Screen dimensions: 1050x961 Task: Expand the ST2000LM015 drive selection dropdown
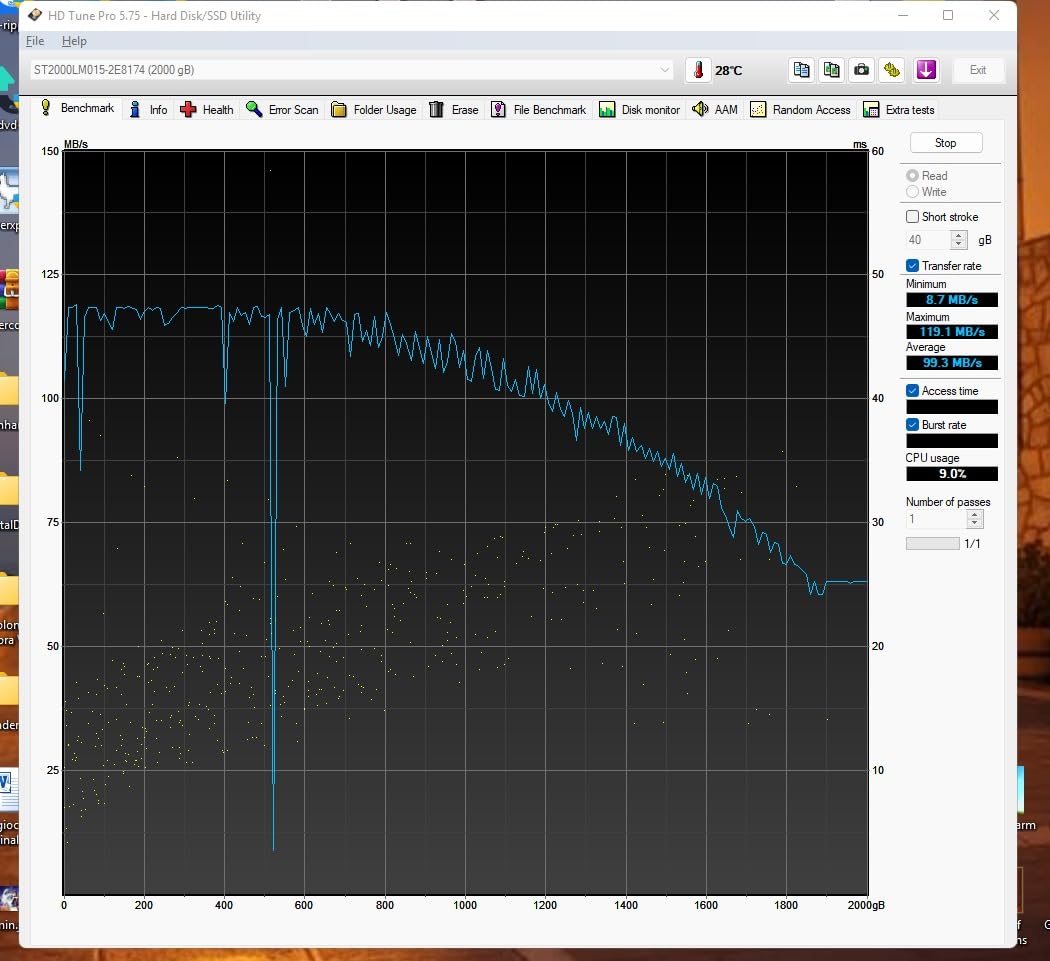tap(664, 70)
